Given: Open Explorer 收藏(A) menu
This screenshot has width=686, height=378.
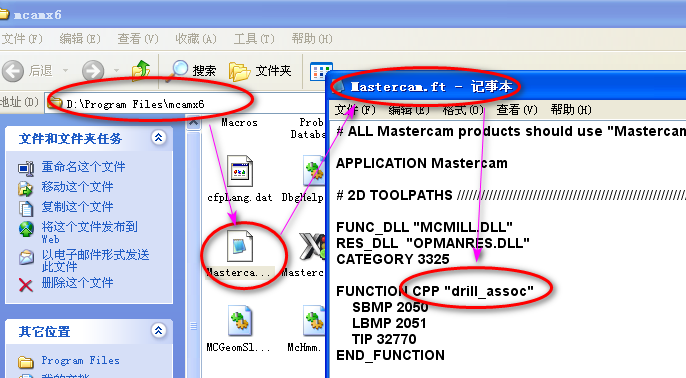Looking at the screenshot, I should click(196, 39).
